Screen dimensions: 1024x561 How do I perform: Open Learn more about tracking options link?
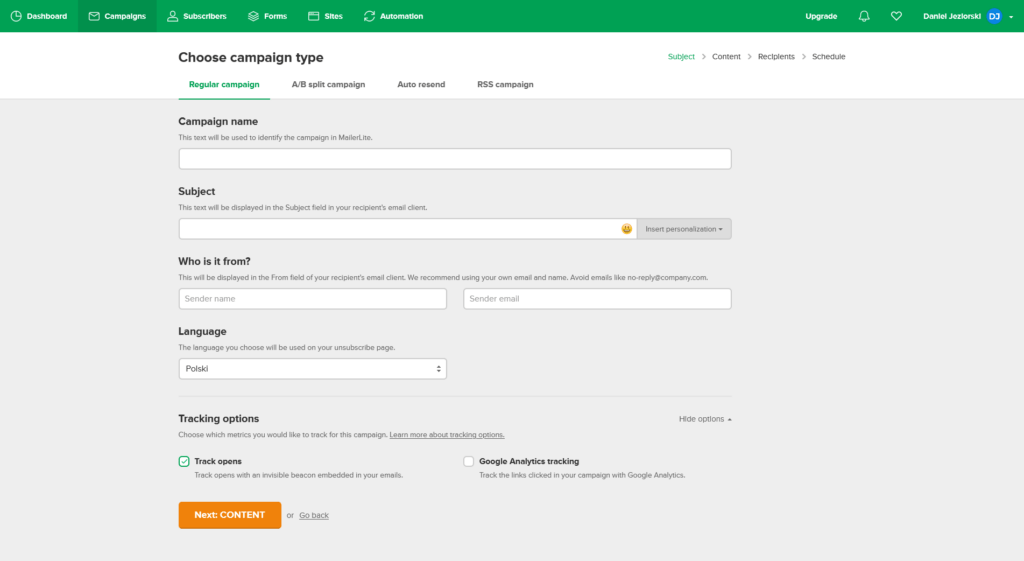[x=447, y=435]
